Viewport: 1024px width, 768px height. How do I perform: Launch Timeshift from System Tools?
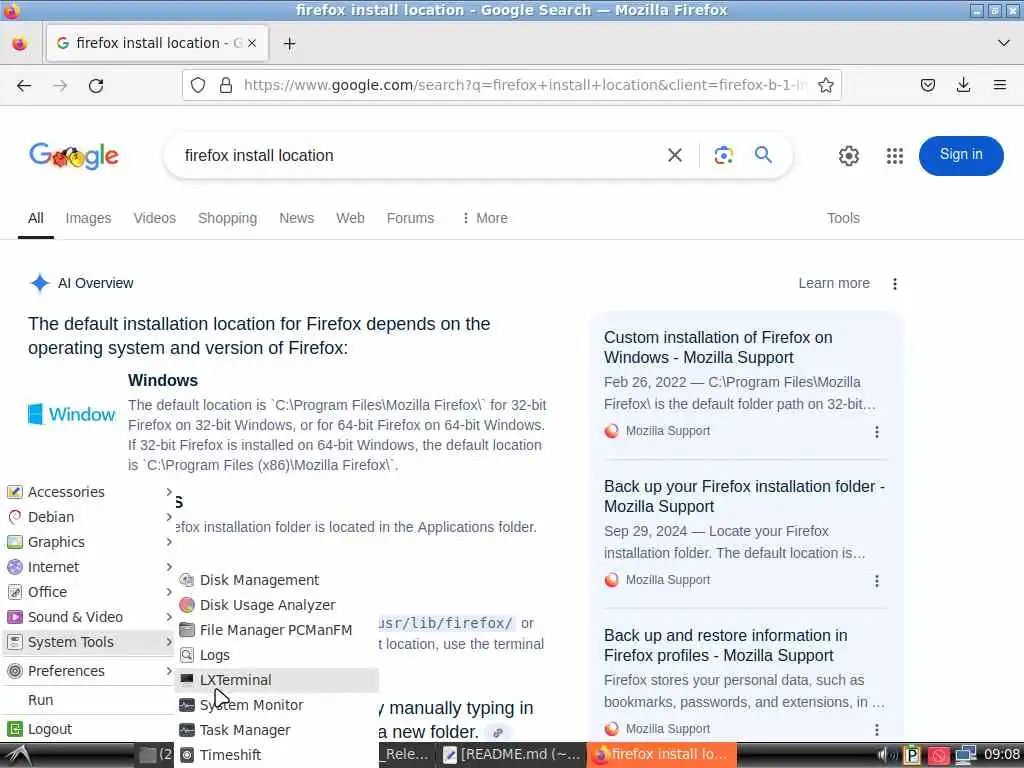(x=278, y=755)
